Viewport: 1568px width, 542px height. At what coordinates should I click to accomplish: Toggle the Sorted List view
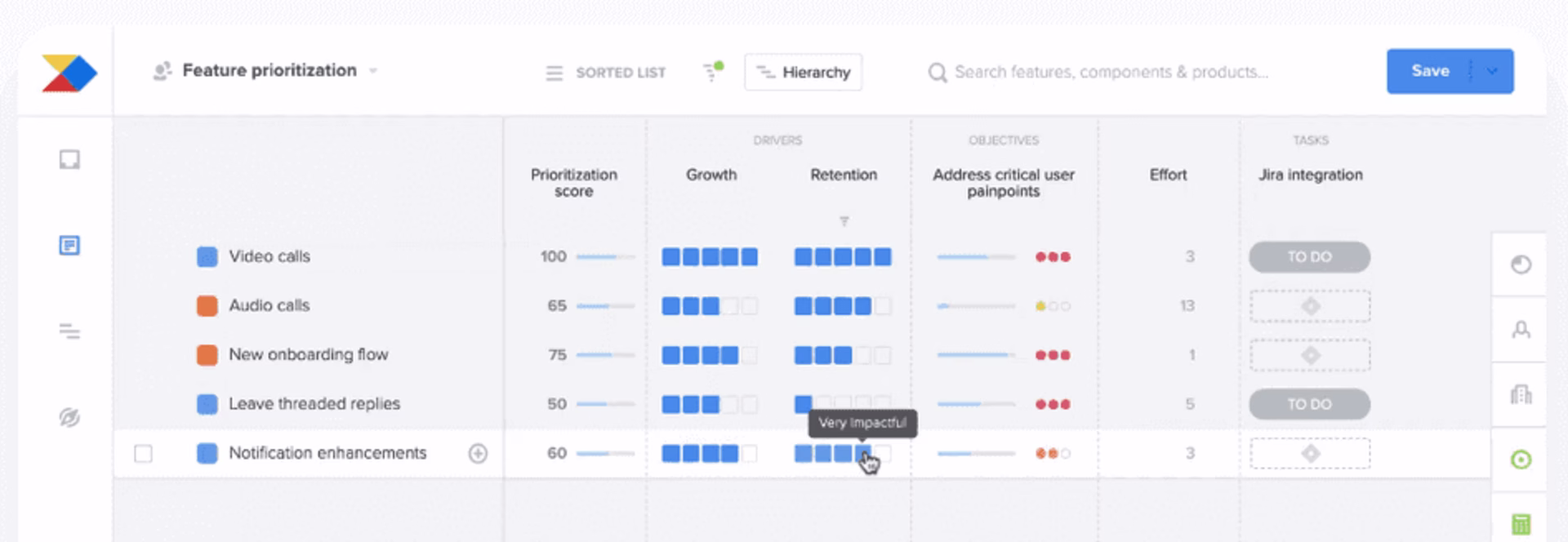606,73
